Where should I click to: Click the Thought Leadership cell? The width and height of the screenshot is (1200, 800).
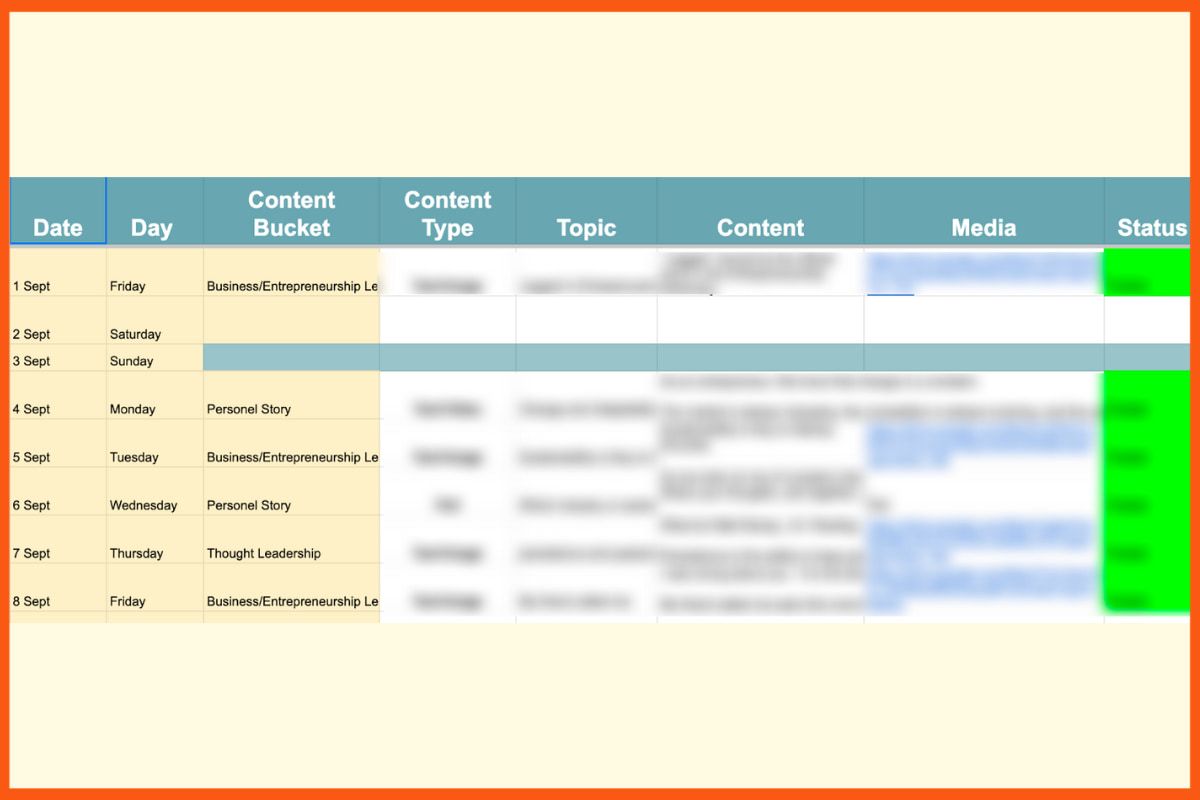[x=292, y=539]
